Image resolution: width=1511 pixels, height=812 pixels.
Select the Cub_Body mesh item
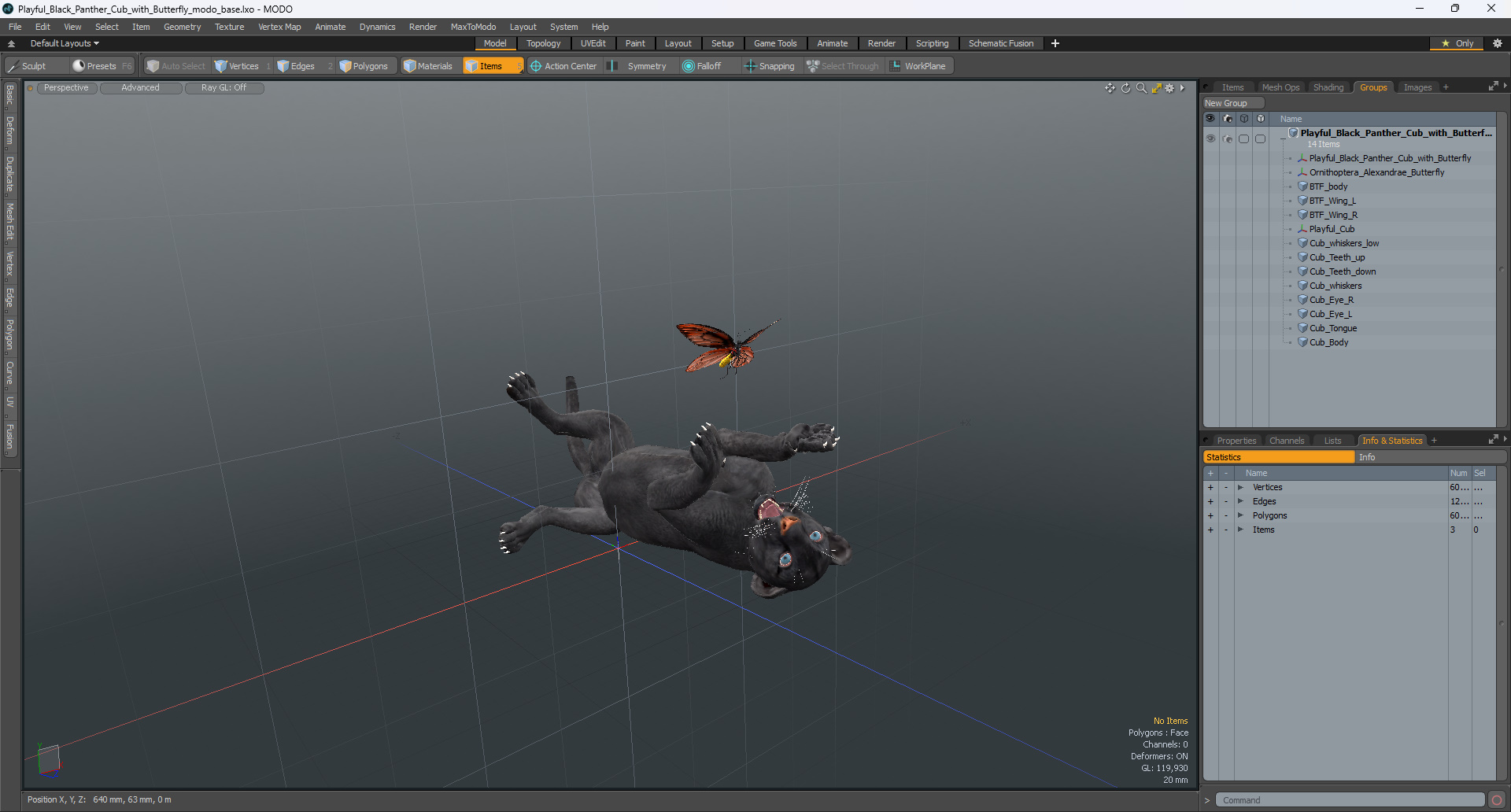coord(1328,342)
